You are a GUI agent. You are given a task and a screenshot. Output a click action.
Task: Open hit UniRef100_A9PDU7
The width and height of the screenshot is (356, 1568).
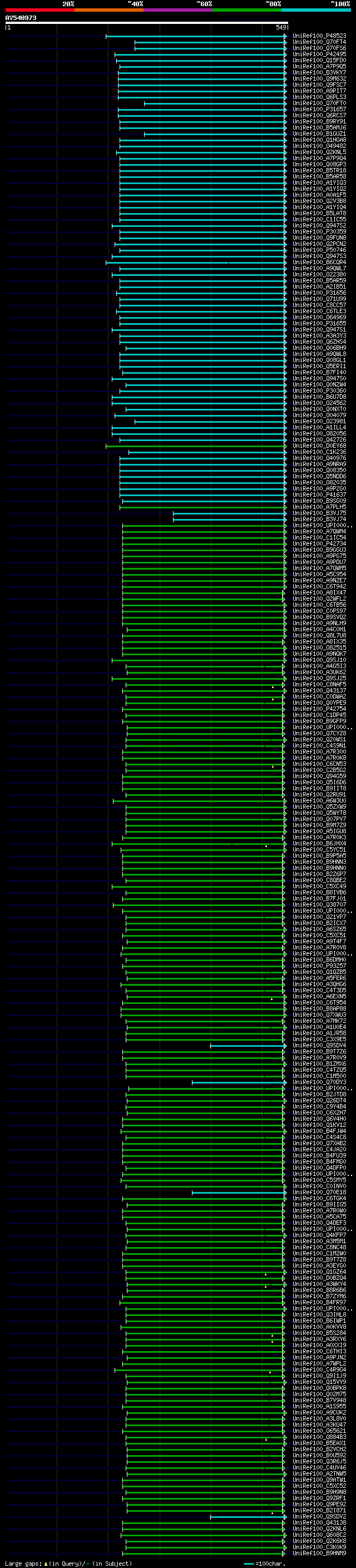click(319, 562)
